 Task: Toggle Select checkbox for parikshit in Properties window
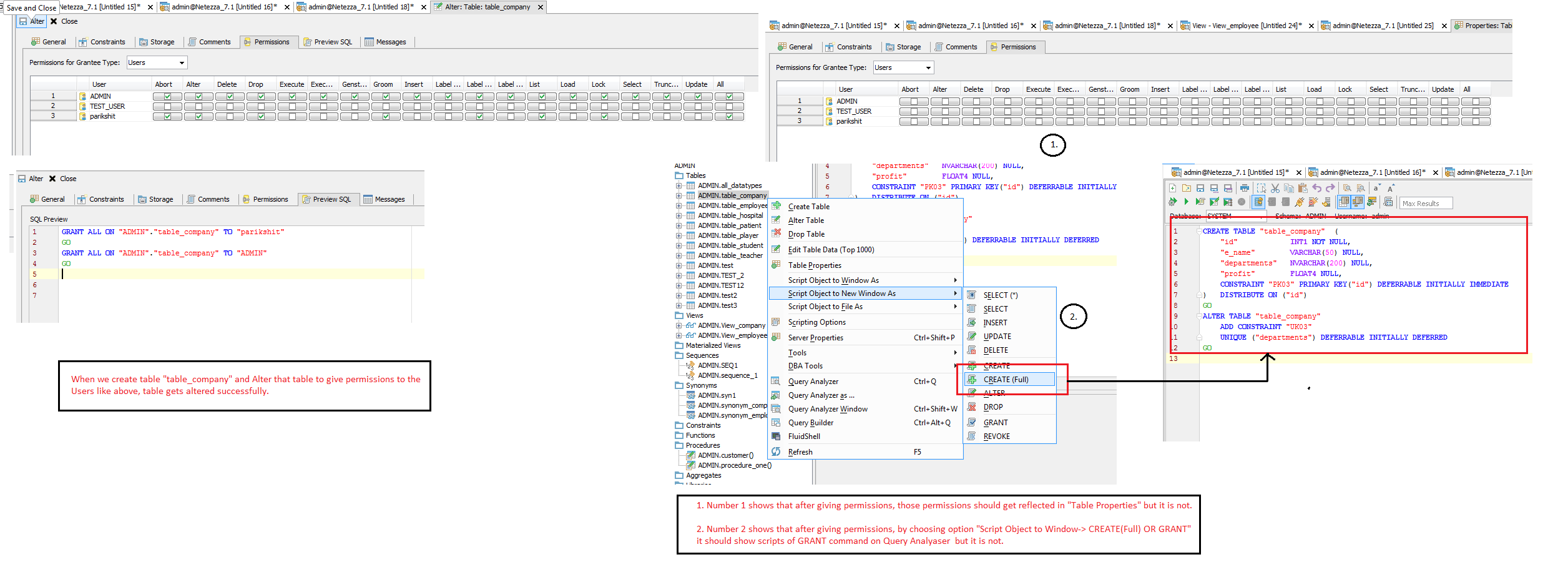coord(1382,121)
